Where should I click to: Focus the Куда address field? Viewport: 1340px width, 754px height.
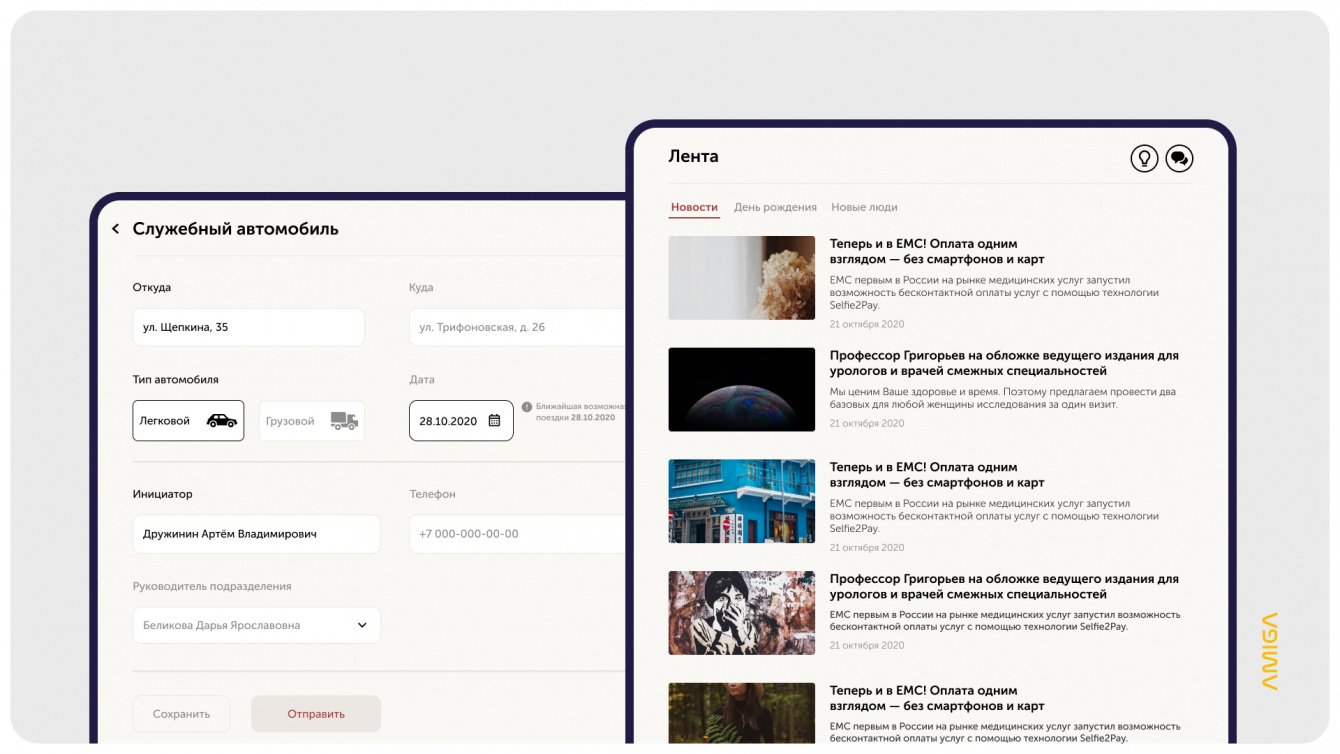(518, 327)
